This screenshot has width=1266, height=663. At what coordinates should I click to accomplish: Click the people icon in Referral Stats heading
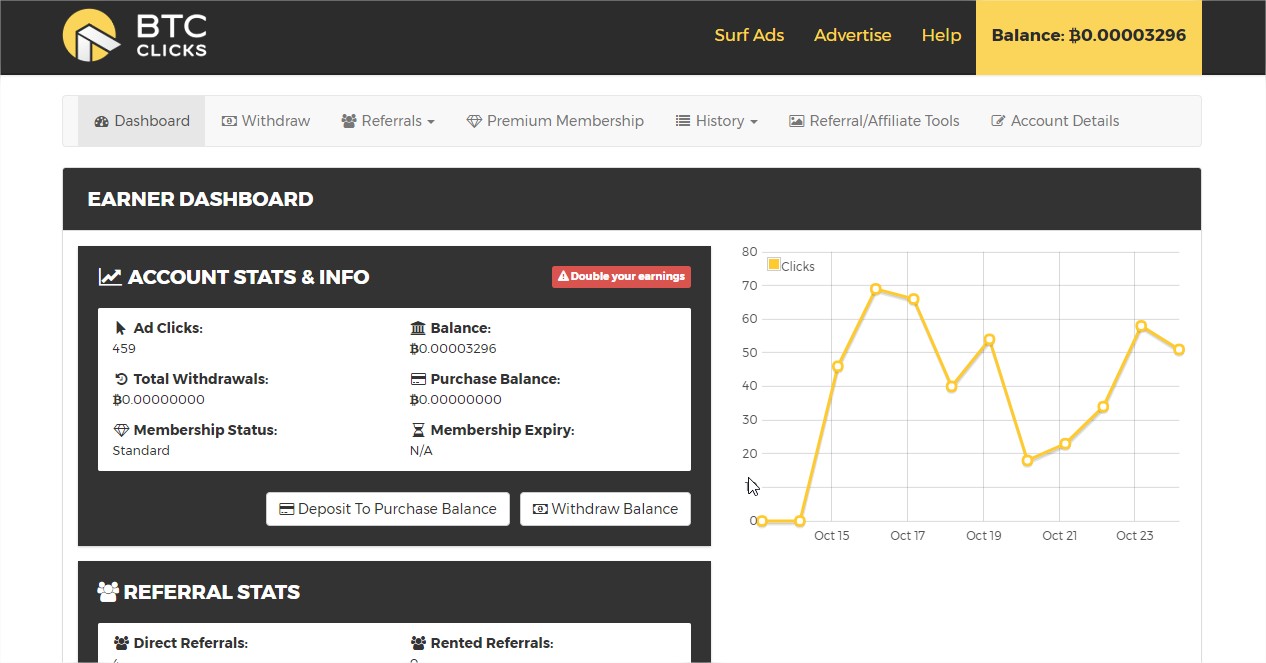[x=108, y=592]
